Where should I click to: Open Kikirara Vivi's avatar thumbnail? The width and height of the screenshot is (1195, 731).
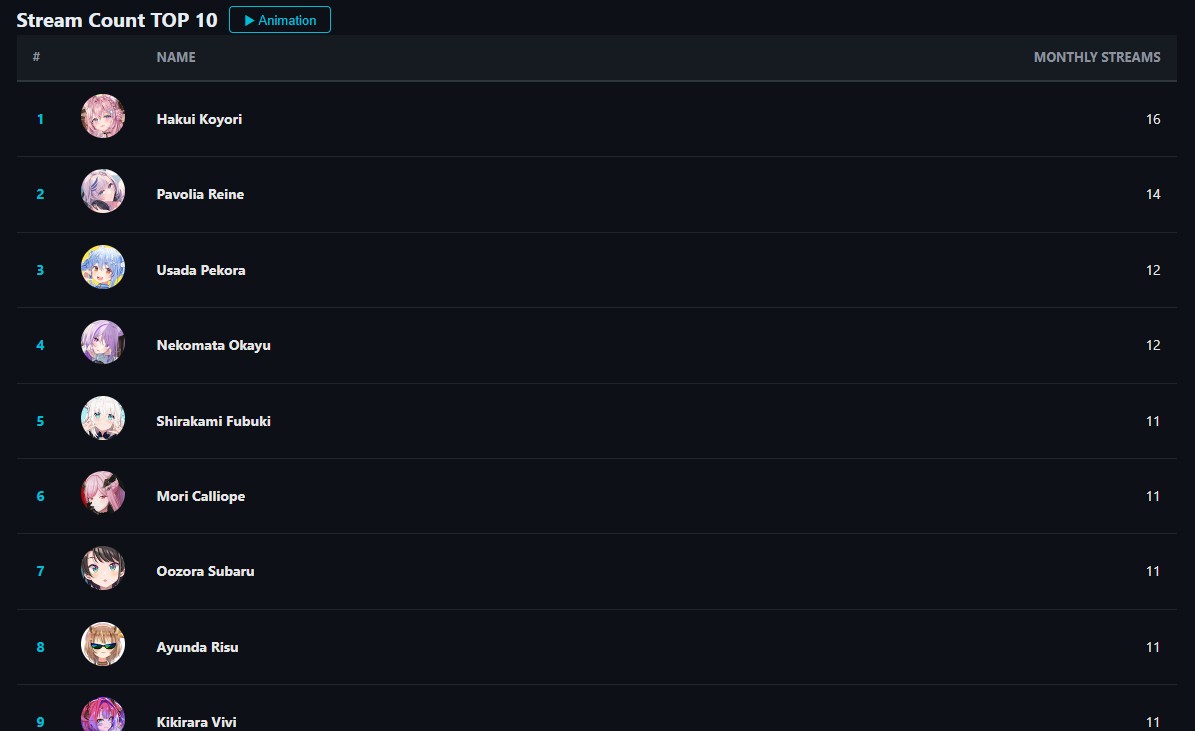[103, 715]
